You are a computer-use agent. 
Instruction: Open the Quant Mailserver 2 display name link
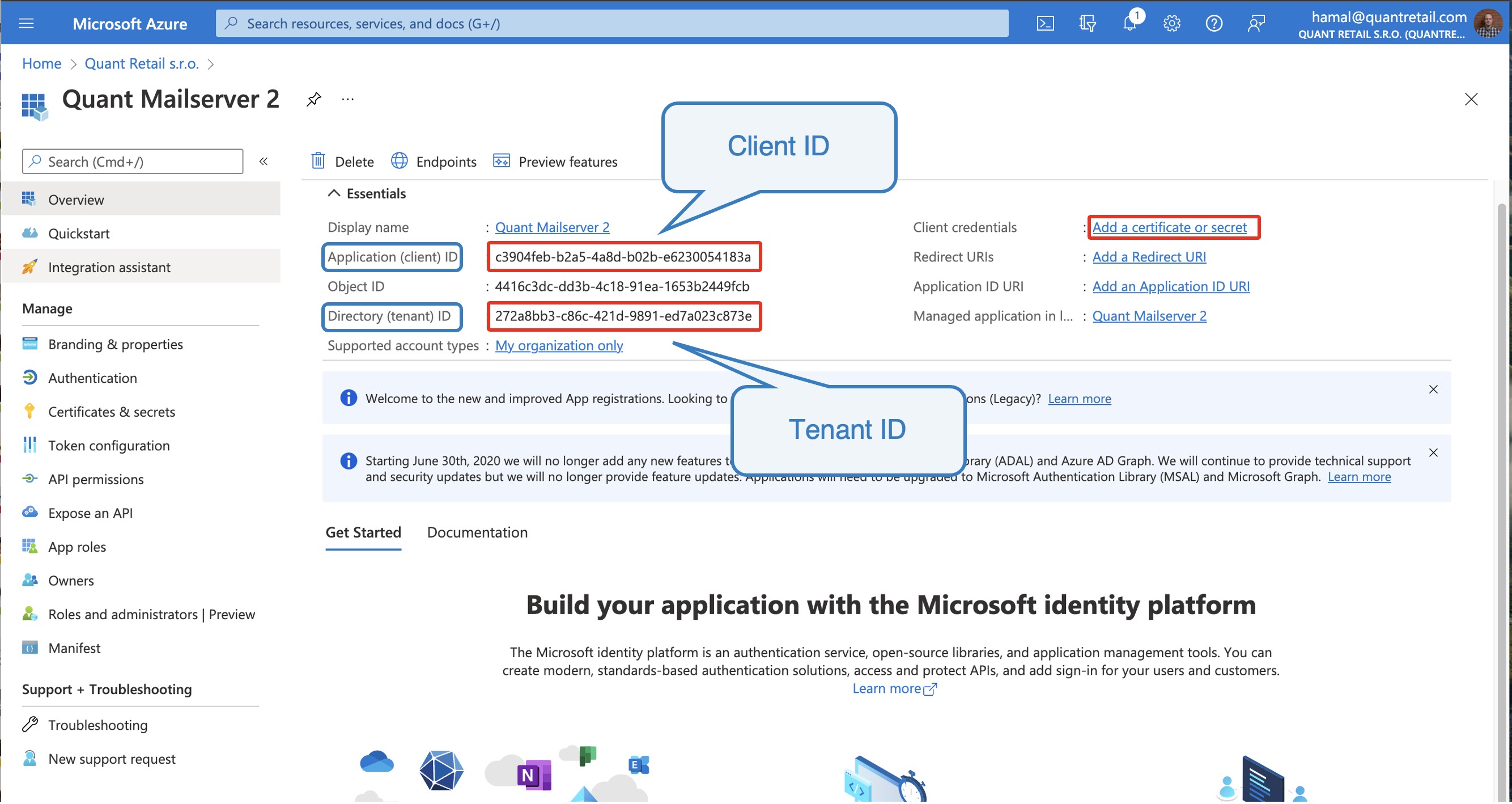[553, 227]
